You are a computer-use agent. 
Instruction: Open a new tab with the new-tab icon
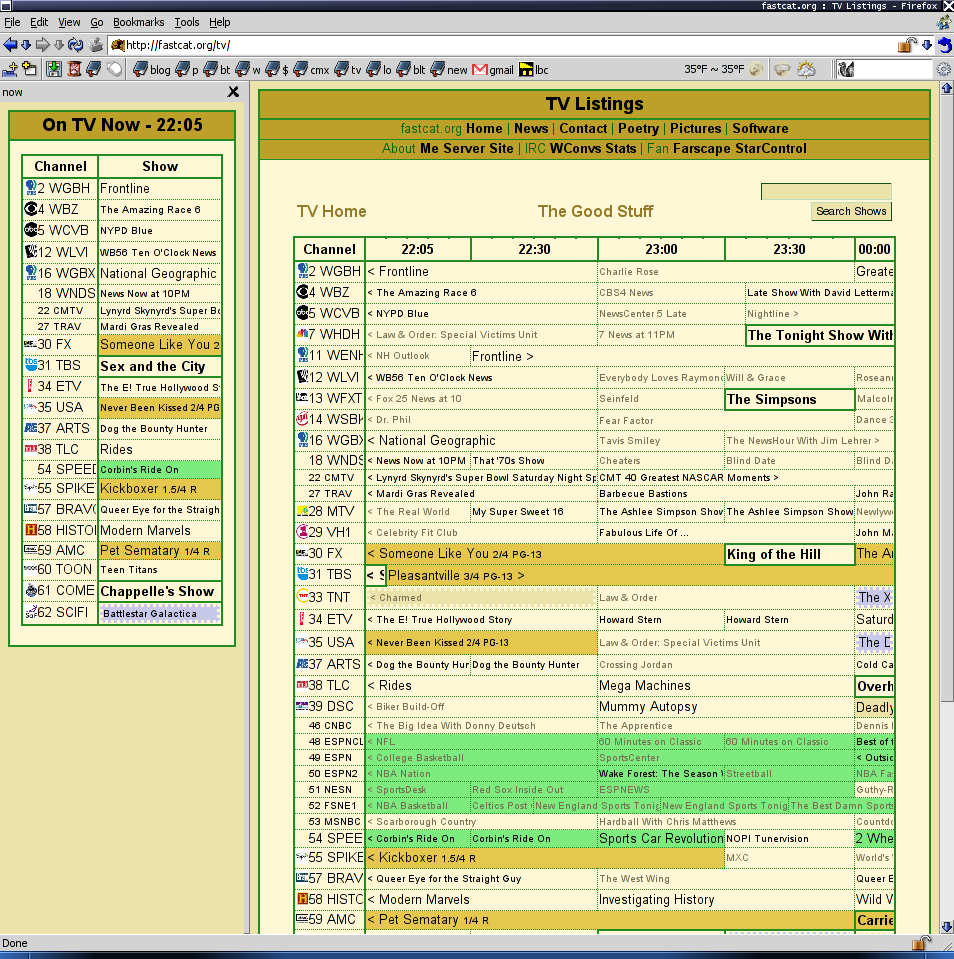(x=29, y=69)
